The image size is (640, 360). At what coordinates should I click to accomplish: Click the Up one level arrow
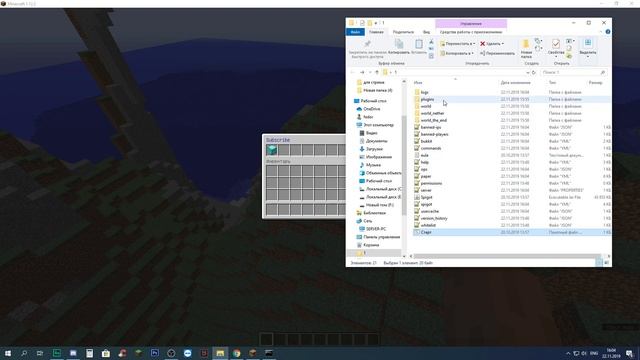point(377,72)
